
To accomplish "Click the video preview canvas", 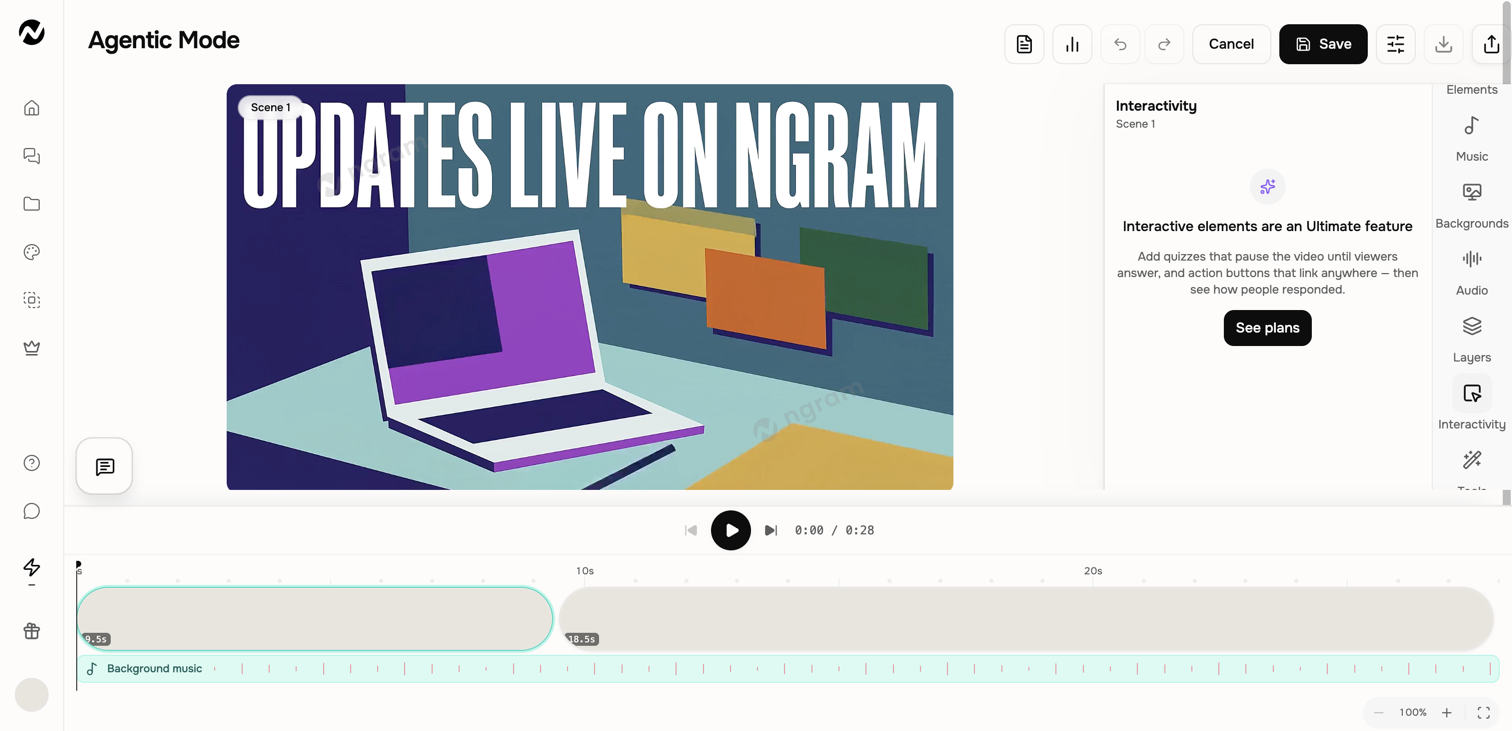I will [x=590, y=287].
